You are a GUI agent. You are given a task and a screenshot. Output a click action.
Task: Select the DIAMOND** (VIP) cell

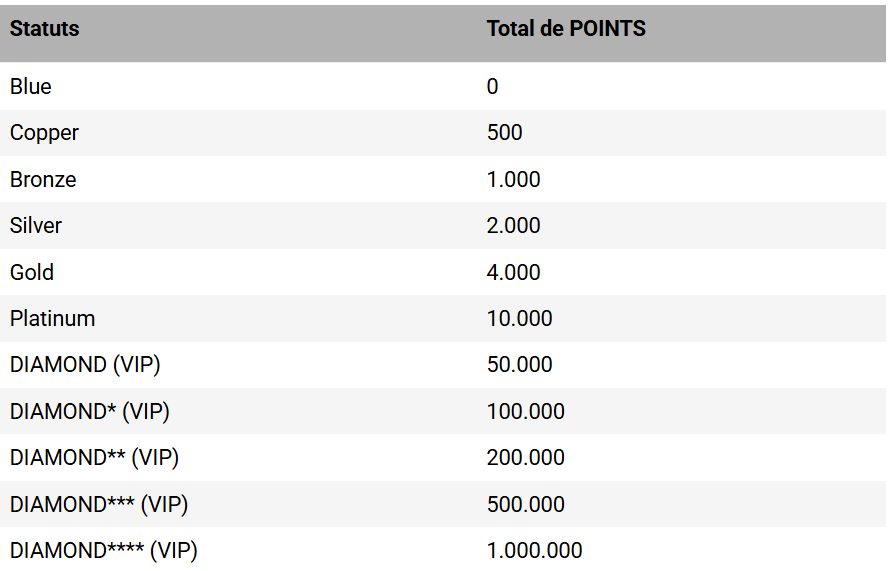point(94,458)
